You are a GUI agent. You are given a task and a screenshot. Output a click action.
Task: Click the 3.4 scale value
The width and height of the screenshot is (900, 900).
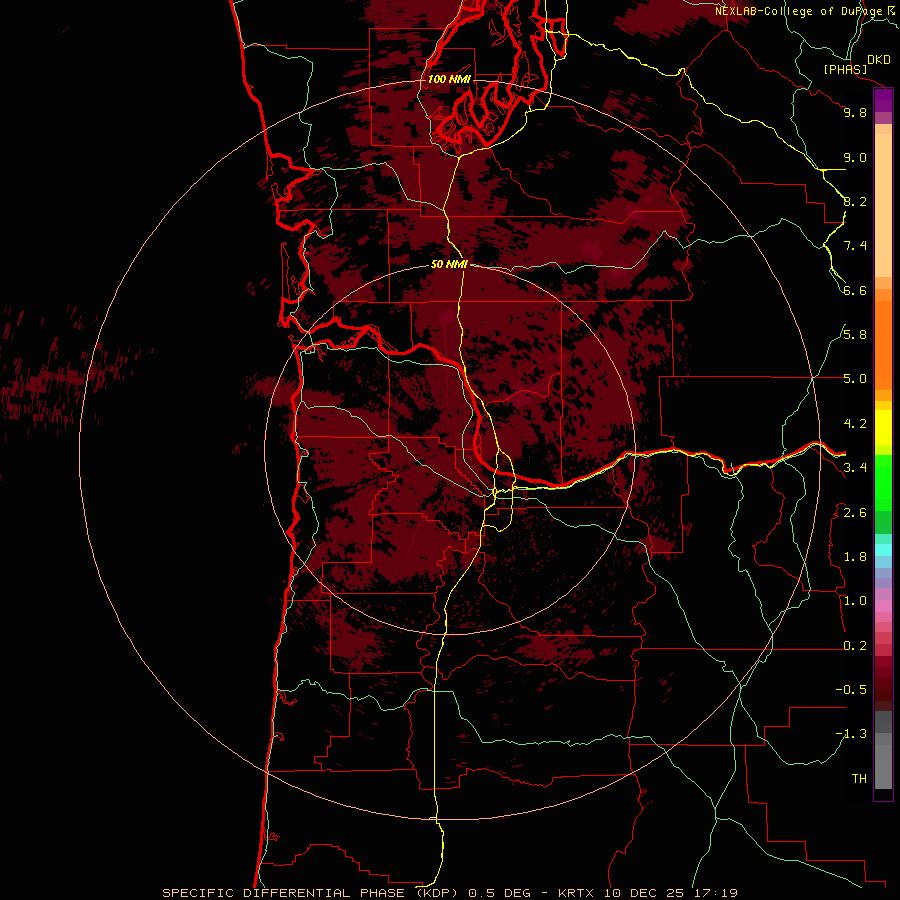pyautogui.click(x=855, y=468)
